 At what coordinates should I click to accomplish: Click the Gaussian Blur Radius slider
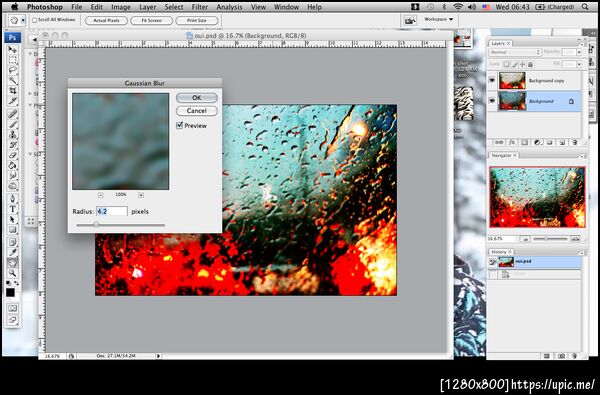point(121,225)
